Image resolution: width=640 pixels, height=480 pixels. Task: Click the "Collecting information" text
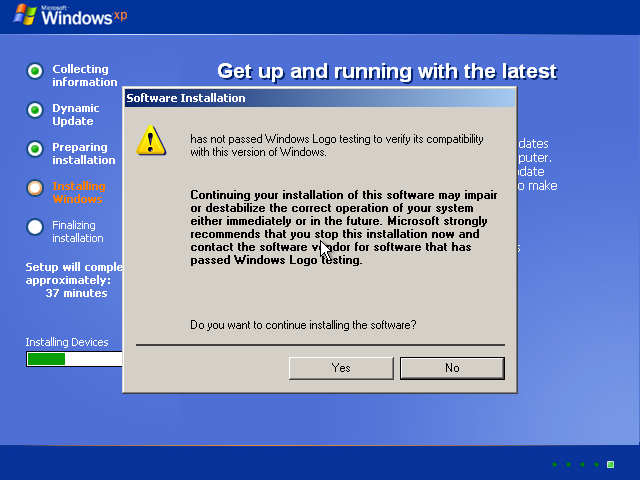point(84,76)
